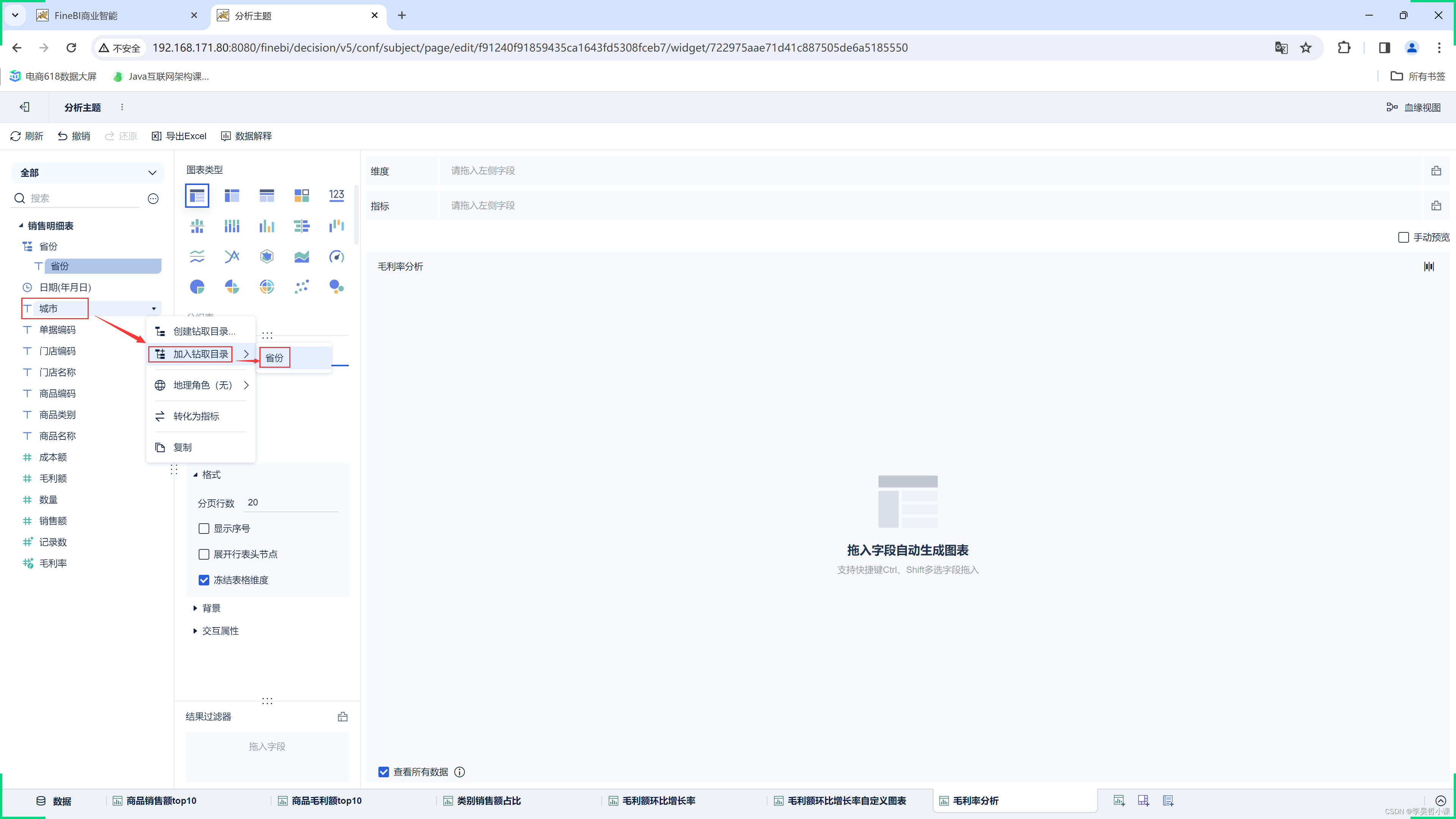Open the 分析主题 three-dot menu
This screenshot has width=1456, height=819.
pos(122,107)
